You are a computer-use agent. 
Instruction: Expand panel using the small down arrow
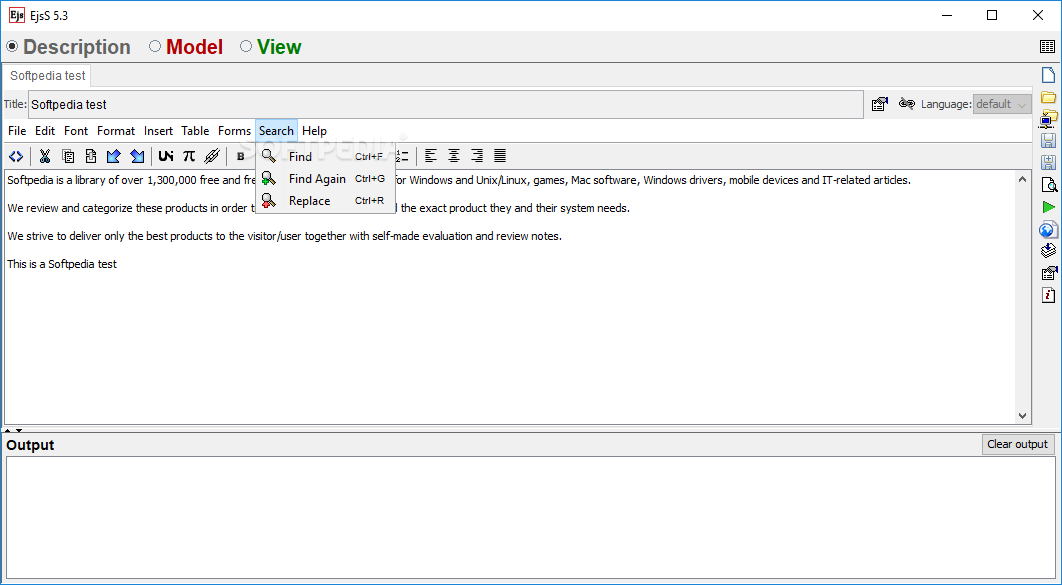point(19,431)
